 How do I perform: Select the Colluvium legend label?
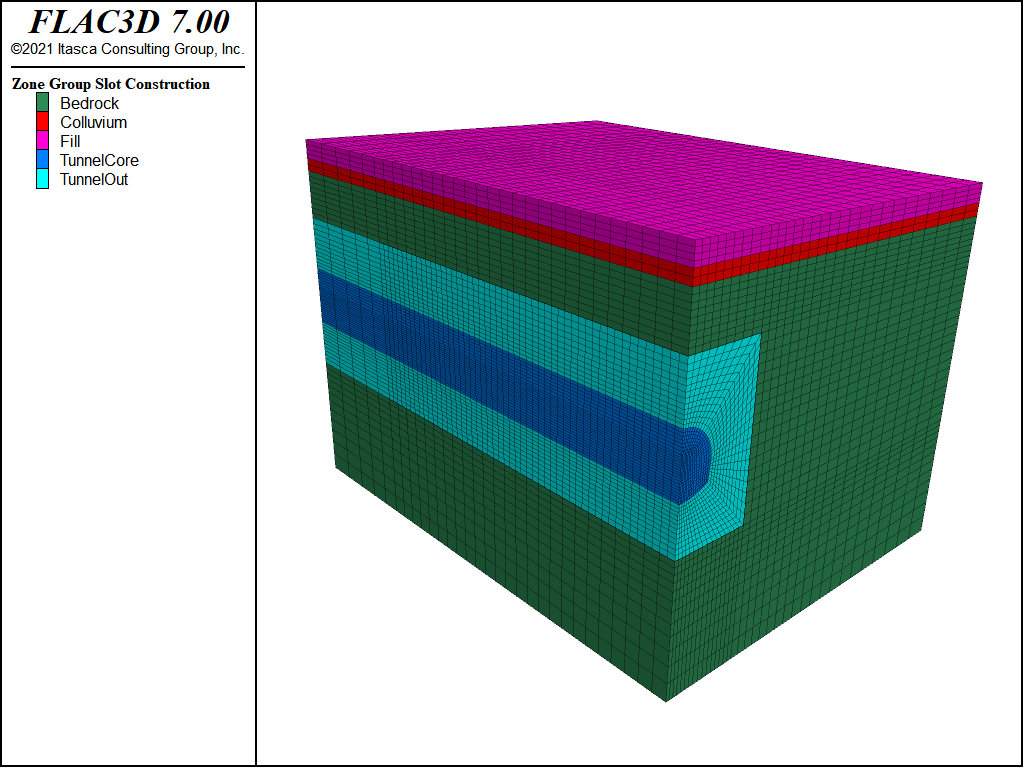[93, 122]
